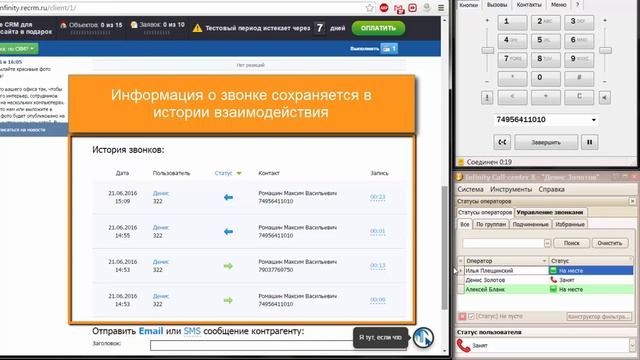The height and width of the screenshot is (360, 640).
Task: Click the call transfer icon button
Action: [x=502, y=142]
